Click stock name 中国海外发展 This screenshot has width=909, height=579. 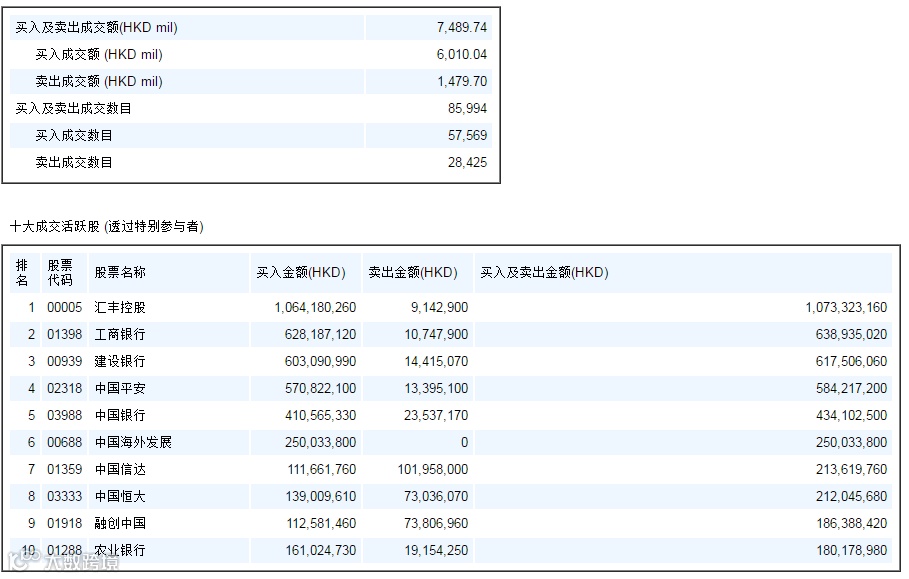click(x=133, y=442)
